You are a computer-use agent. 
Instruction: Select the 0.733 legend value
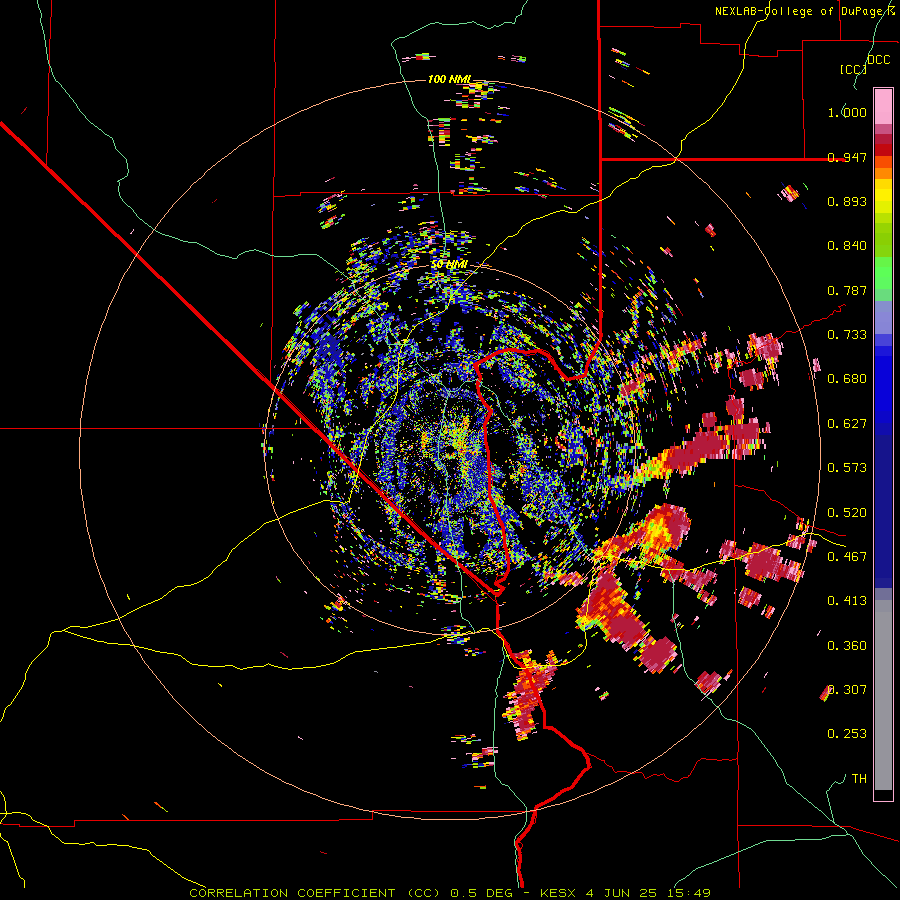pos(847,335)
